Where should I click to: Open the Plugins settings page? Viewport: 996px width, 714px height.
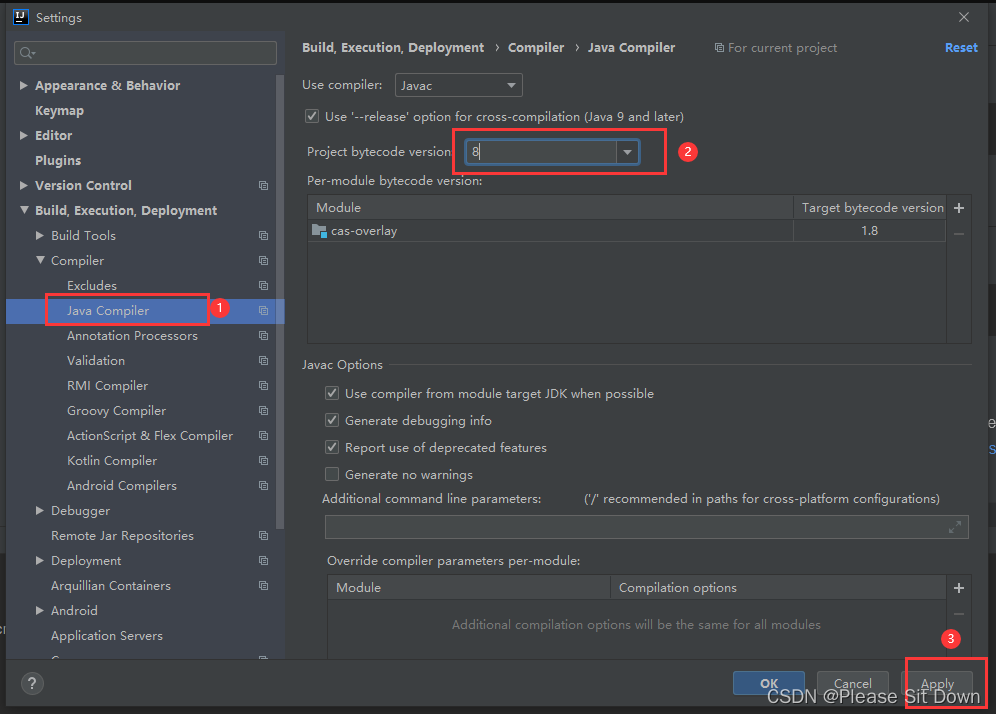click(x=58, y=161)
